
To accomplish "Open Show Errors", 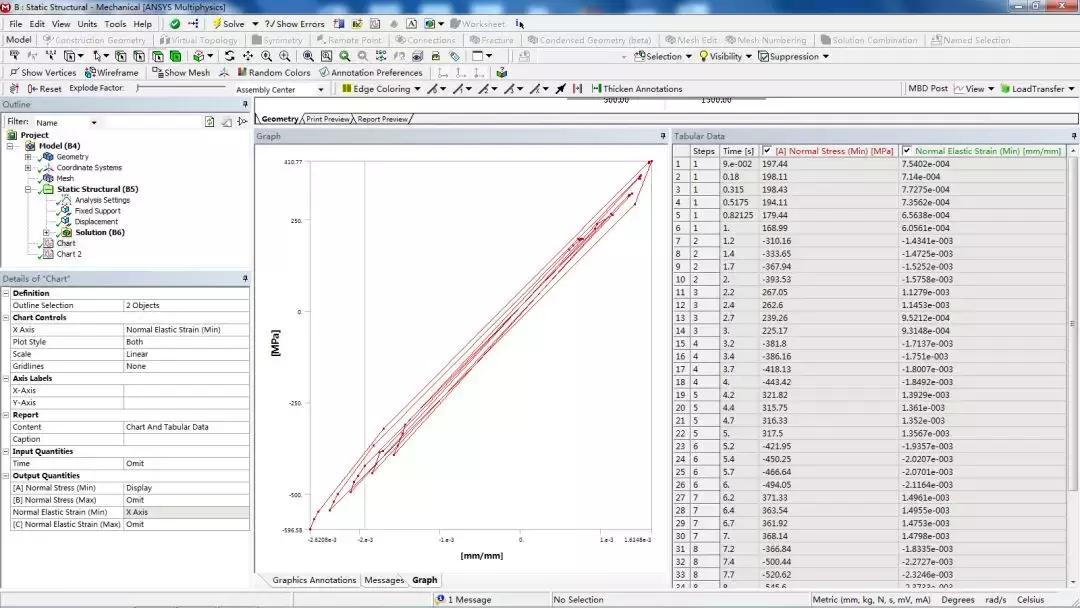I will (x=295, y=23).
